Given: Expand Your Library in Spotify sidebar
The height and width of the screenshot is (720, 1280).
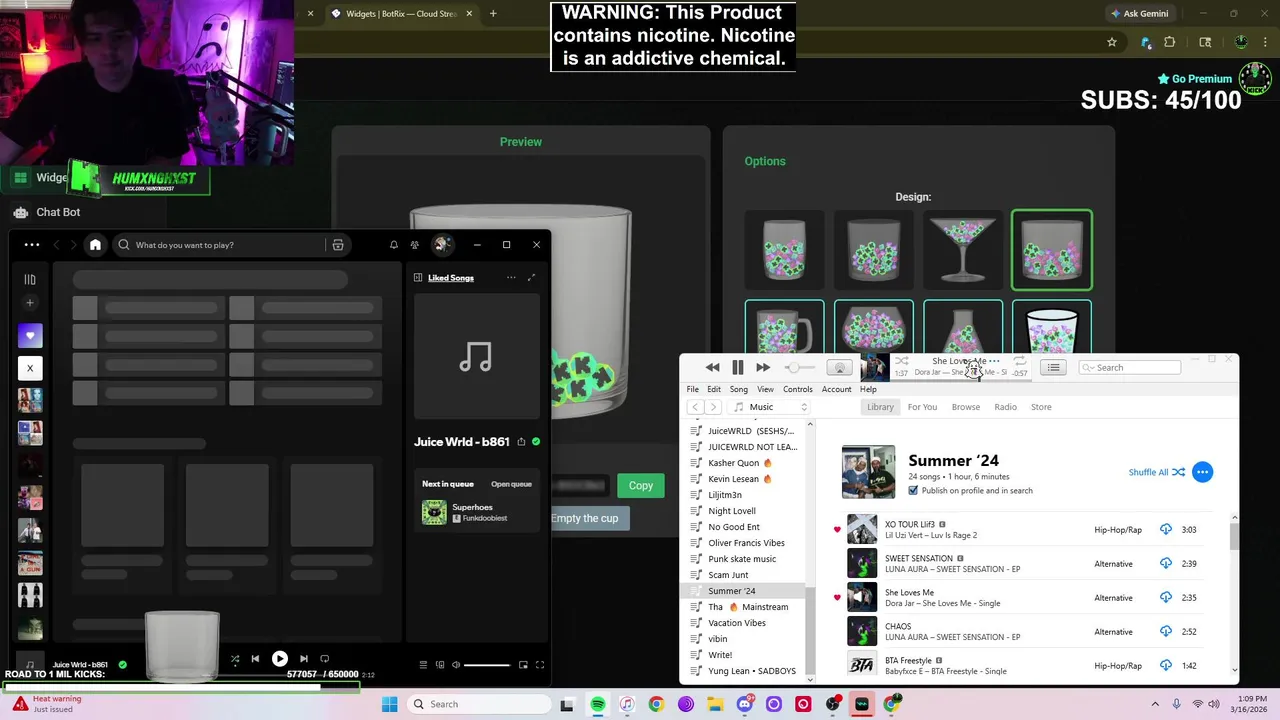Looking at the screenshot, I should pyautogui.click(x=30, y=280).
